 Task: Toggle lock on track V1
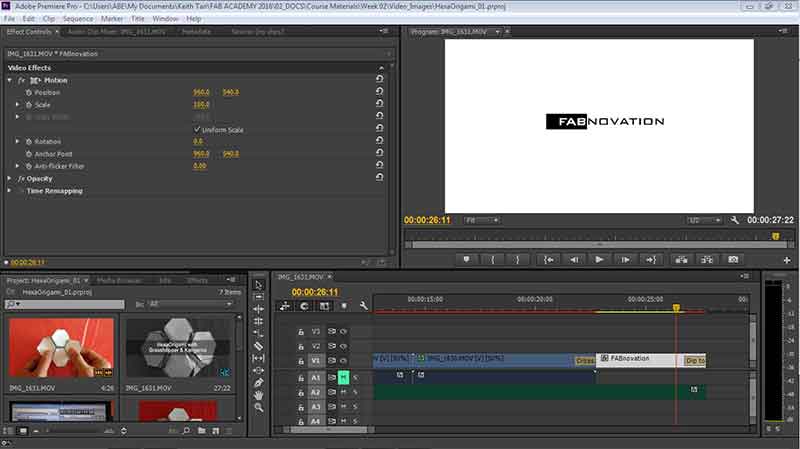point(301,361)
